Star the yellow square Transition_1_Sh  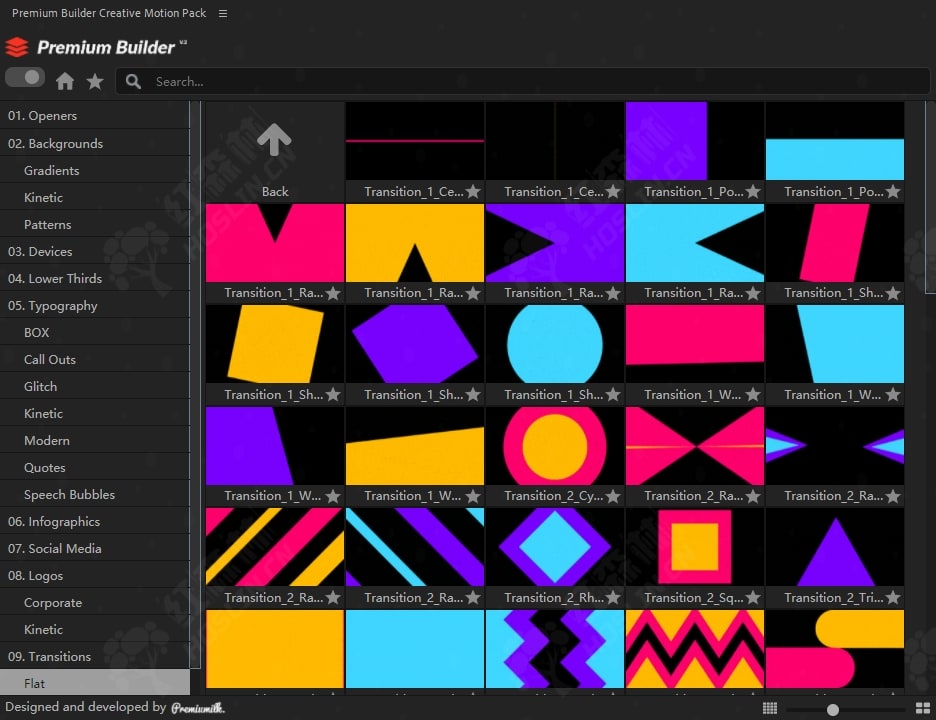pos(333,395)
